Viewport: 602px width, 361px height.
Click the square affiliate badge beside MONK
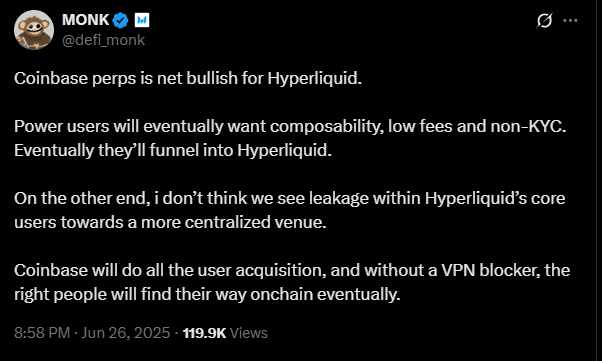click(x=142, y=20)
